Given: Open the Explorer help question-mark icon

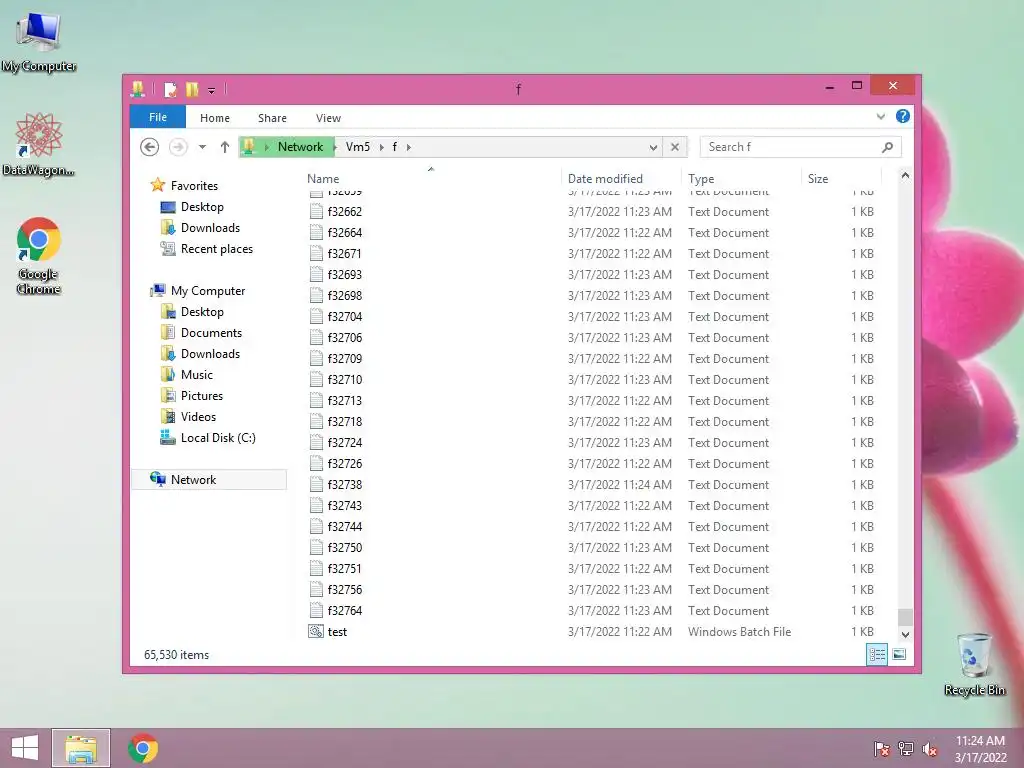Looking at the screenshot, I should point(903,116).
